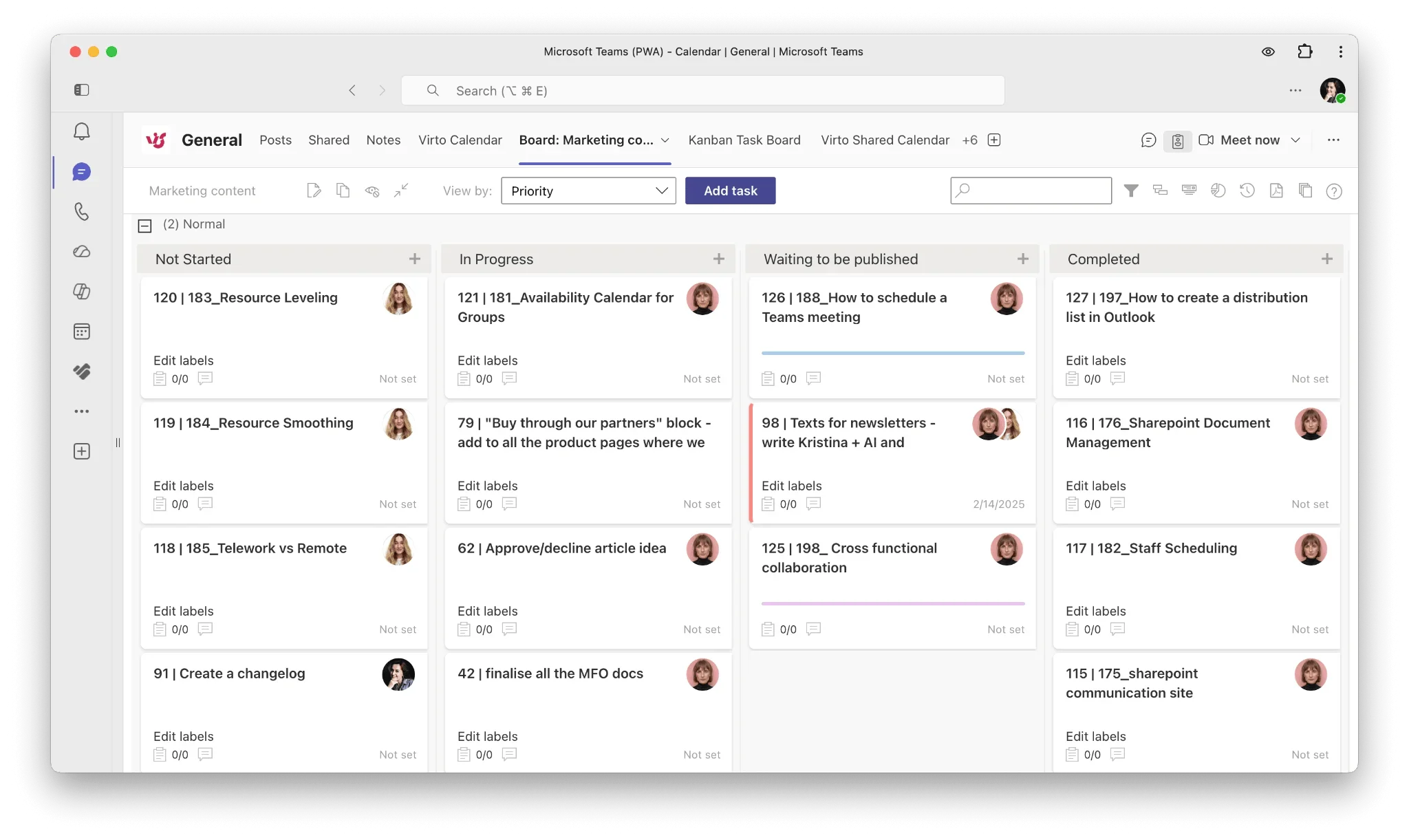The height and width of the screenshot is (840, 1409).
Task: Toggle the show/hide view icon in board toolbar
Action: 372,191
